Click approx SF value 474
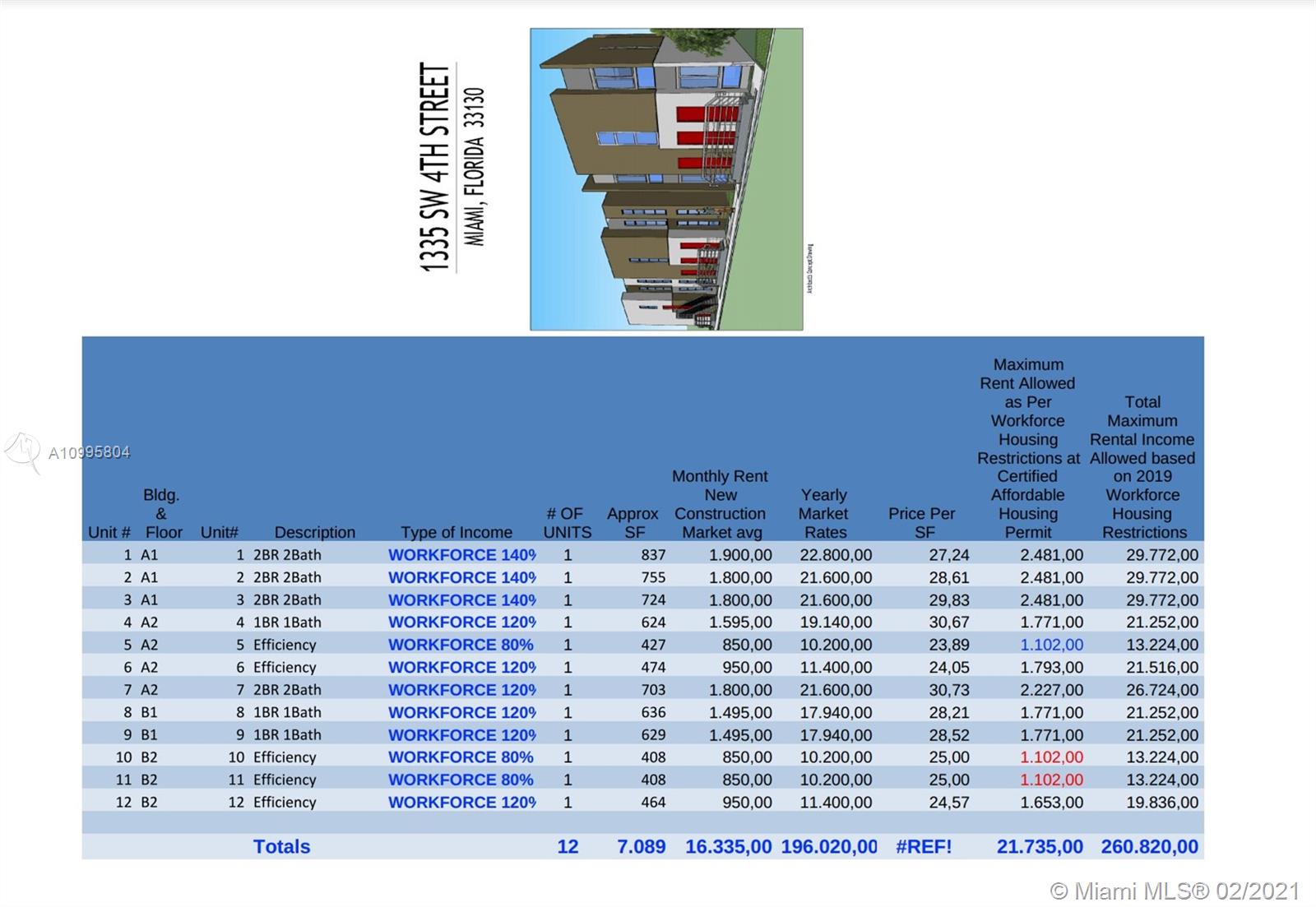The width and height of the screenshot is (1316, 907). pos(654,668)
